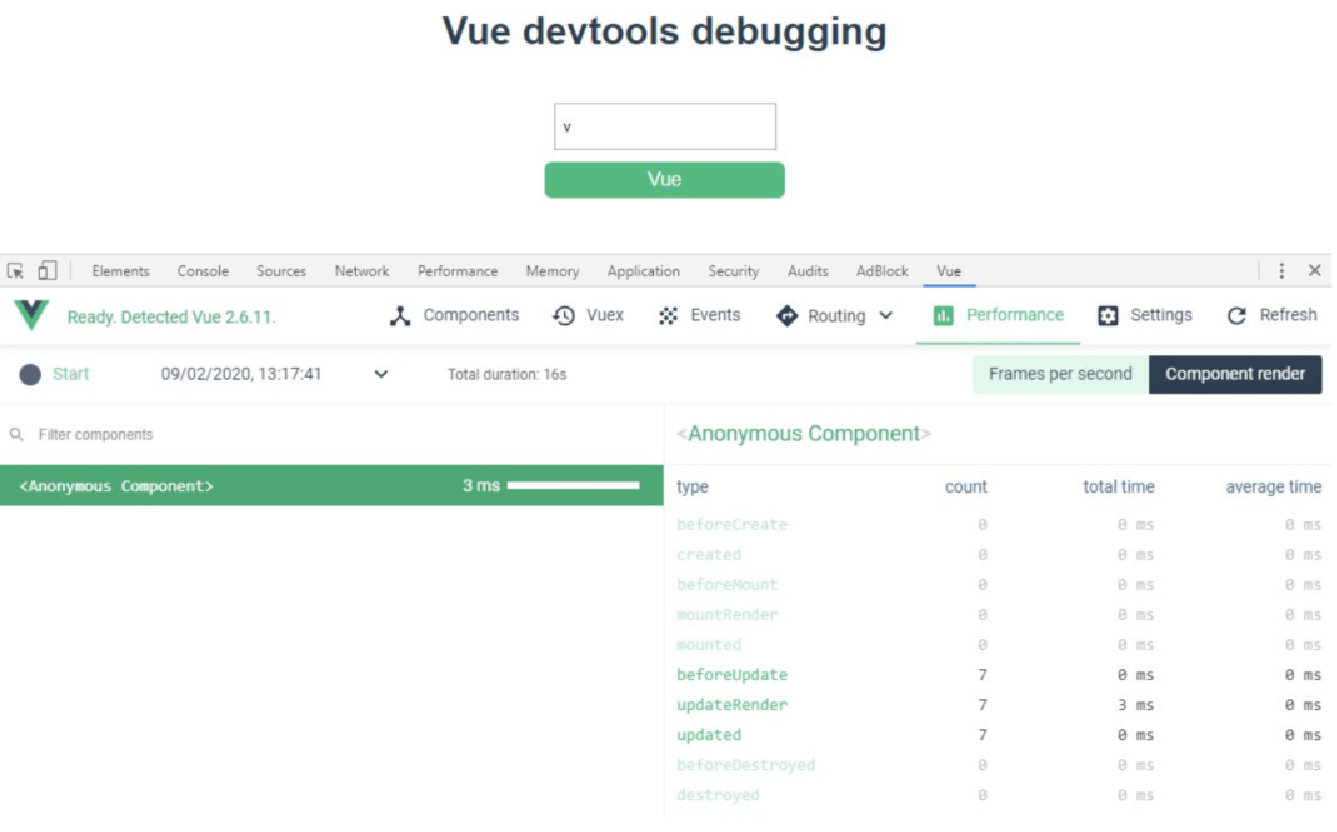The width and height of the screenshot is (1337, 832).
Task: Click the Anonymous Component detail heading
Action: tap(804, 434)
